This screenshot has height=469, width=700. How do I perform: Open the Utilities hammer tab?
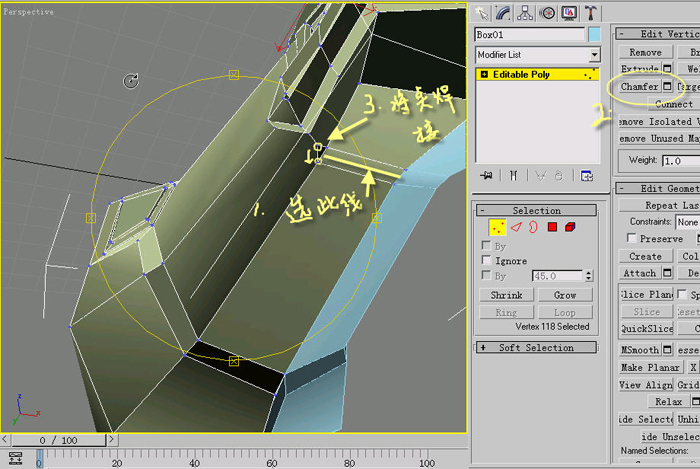[591, 13]
